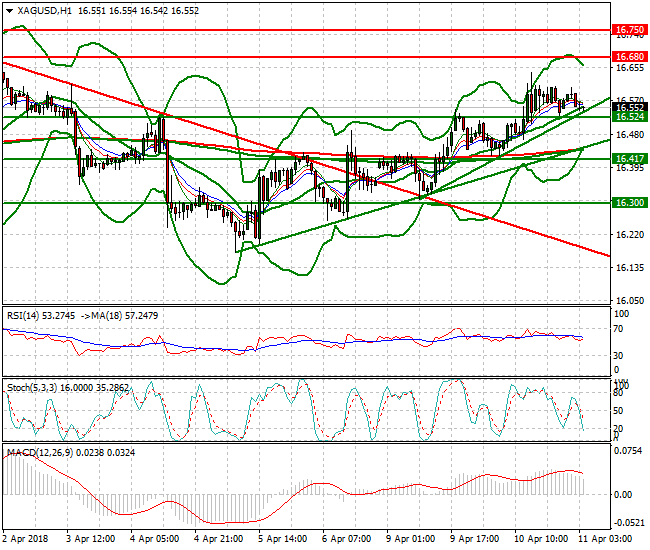Select the XAGUSD,H1 symbol title text
The height and width of the screenshot is (550, 650).
tap(45, 11)
